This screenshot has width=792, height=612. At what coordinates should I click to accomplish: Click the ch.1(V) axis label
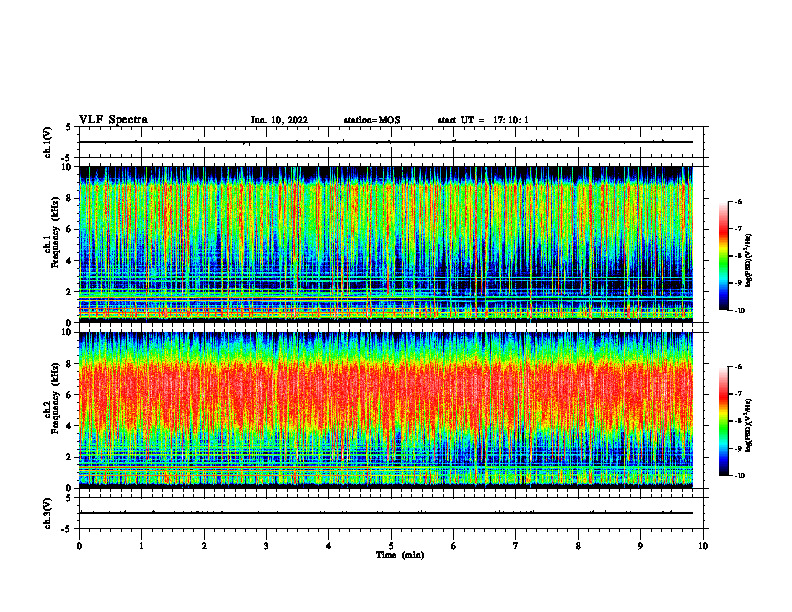point(47,142)
